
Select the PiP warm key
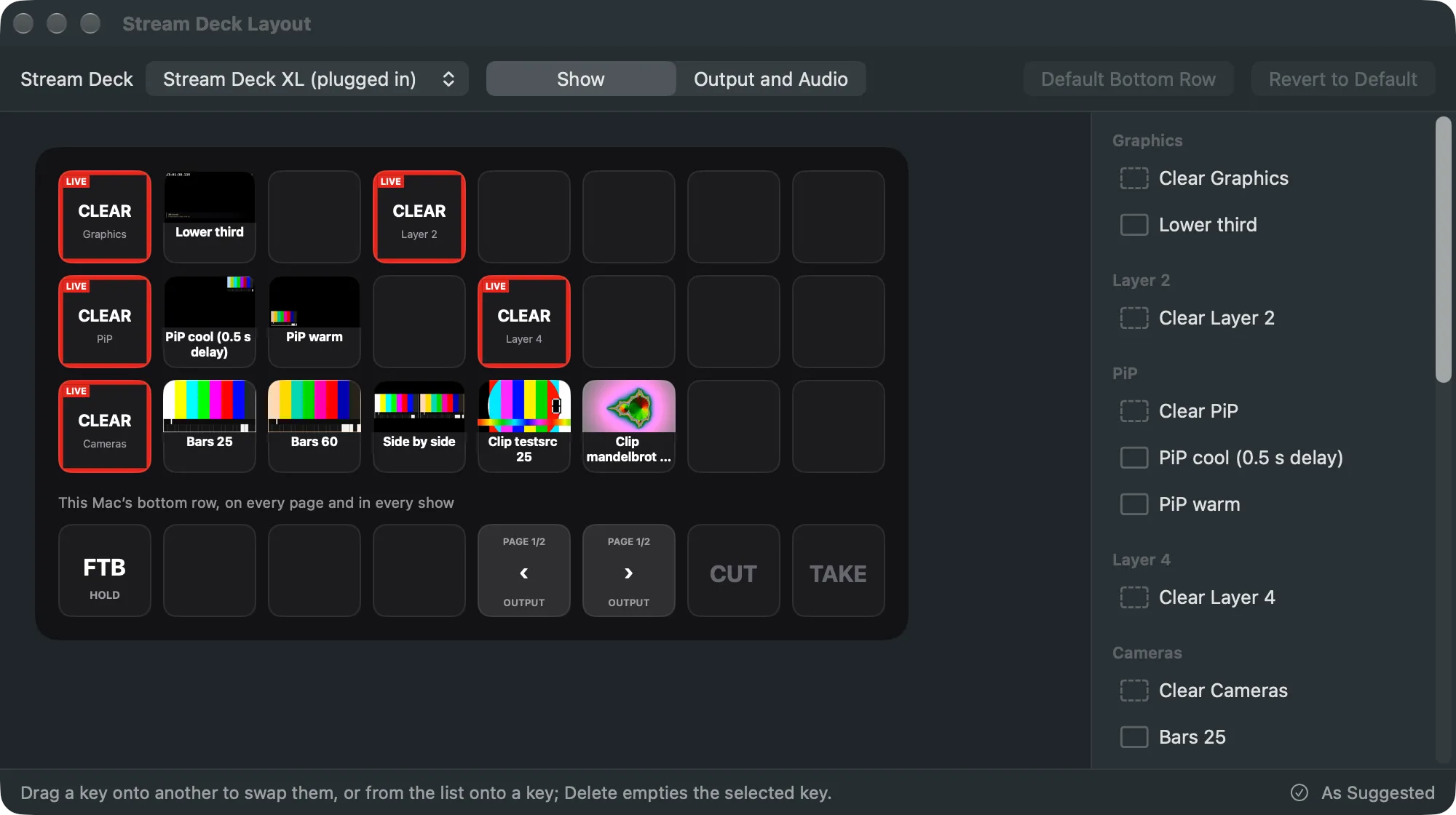point(314,322)
